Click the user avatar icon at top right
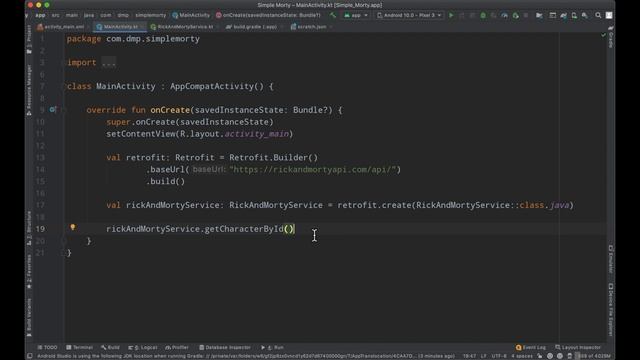The height and width of the screenshot is (360, 640). (x=609, y=15)
